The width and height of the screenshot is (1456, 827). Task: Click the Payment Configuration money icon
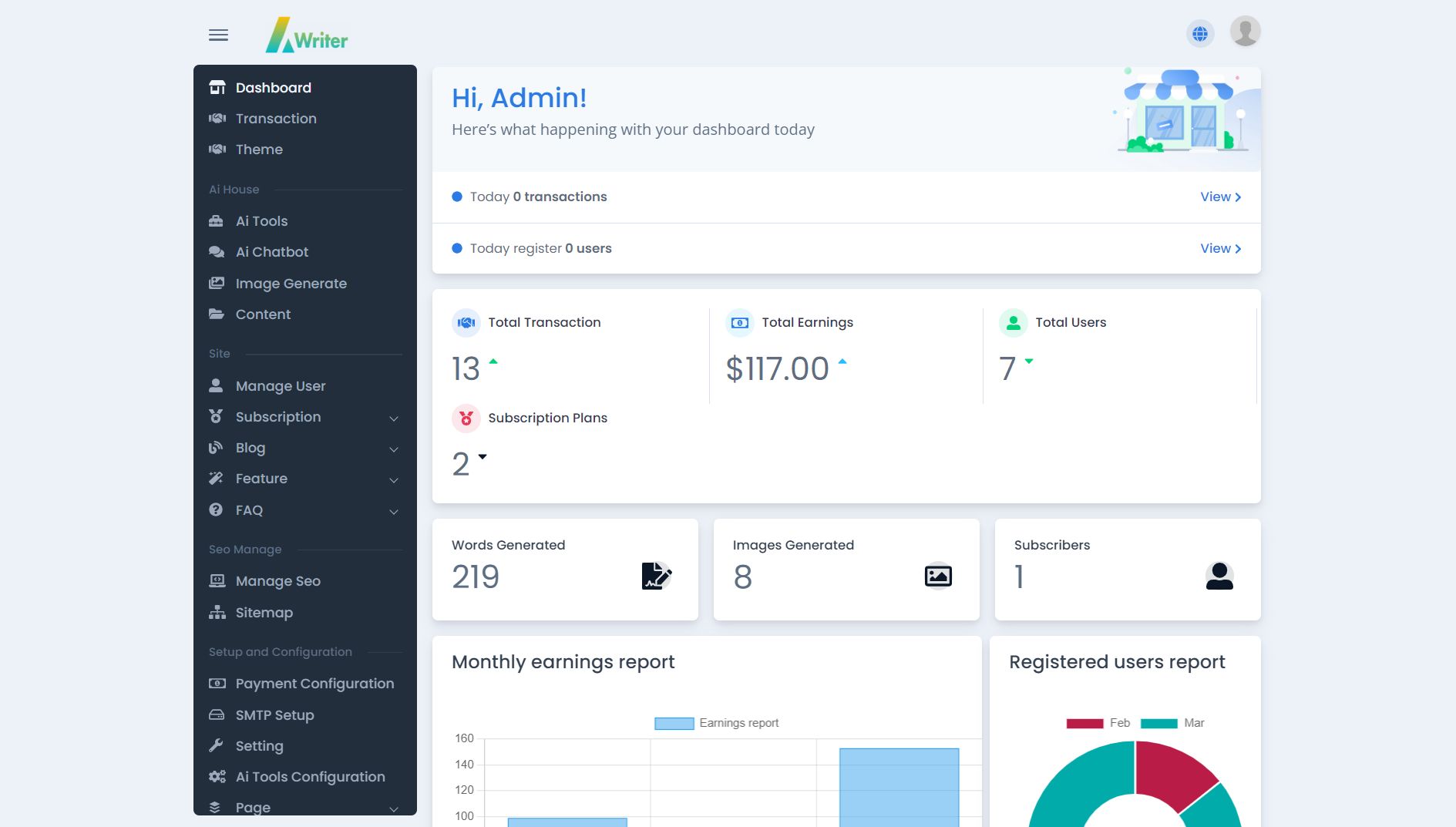coord(217,684)
